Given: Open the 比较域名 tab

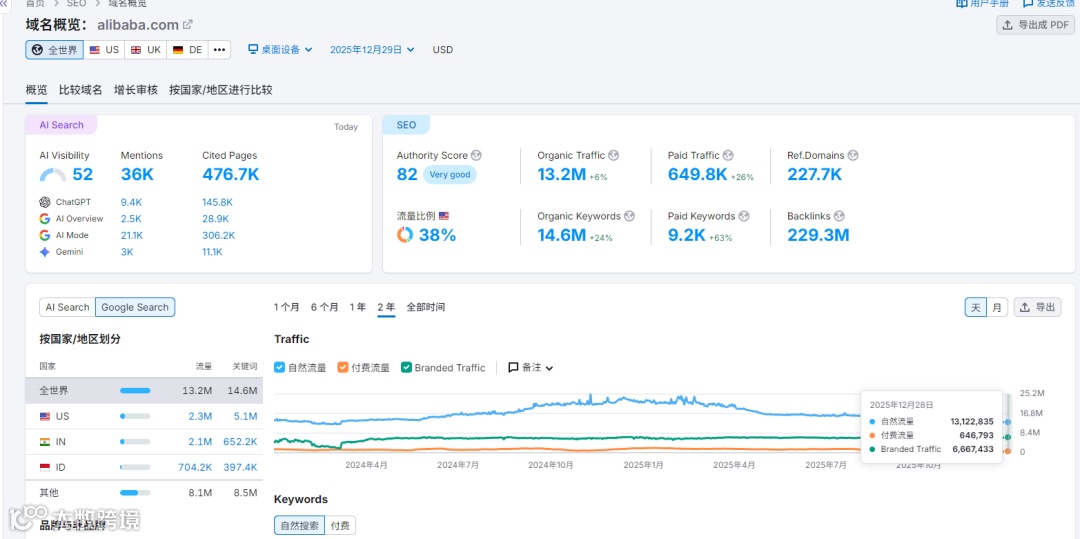Looking at the screenshot, I should pyautogui.click(x=81, y=90).
